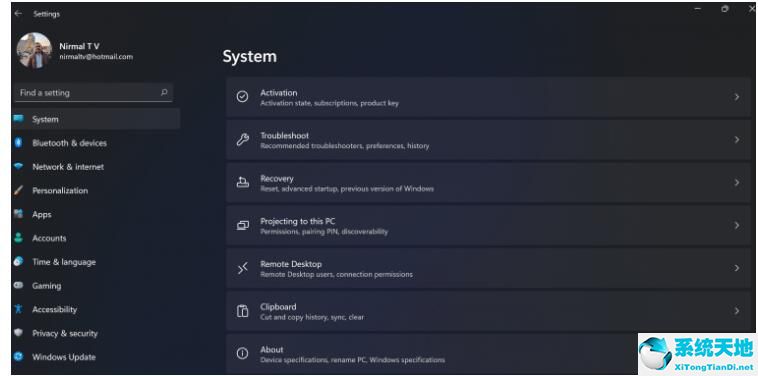Open the Recovery title
Screen dimensions: 758x376
[x=277, y=178]
